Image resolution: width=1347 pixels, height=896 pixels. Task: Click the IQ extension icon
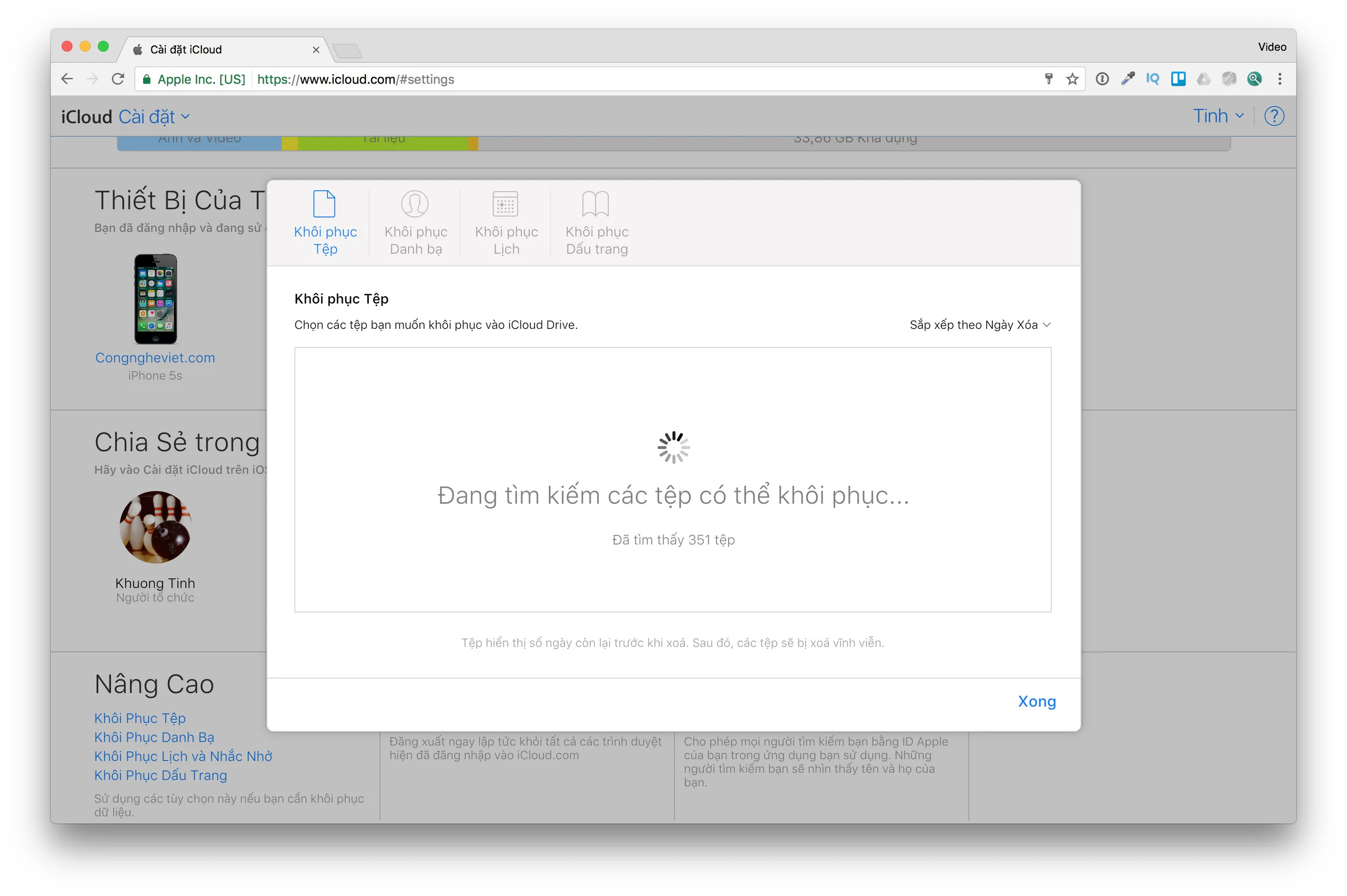coord(1152,79)
